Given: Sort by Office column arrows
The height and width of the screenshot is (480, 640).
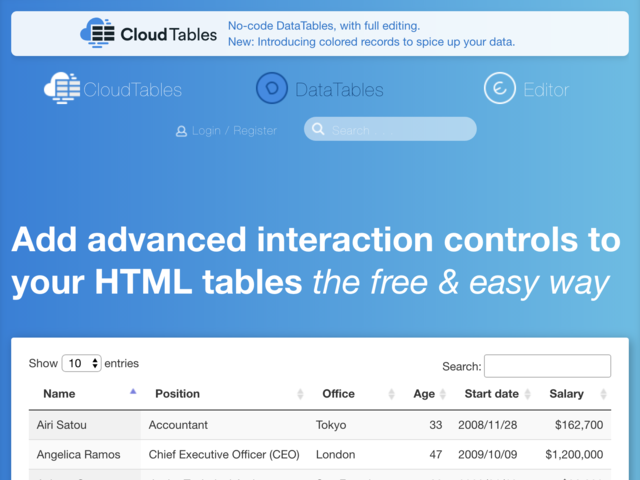Looking at the screenshot, I should tap(391, 394).
